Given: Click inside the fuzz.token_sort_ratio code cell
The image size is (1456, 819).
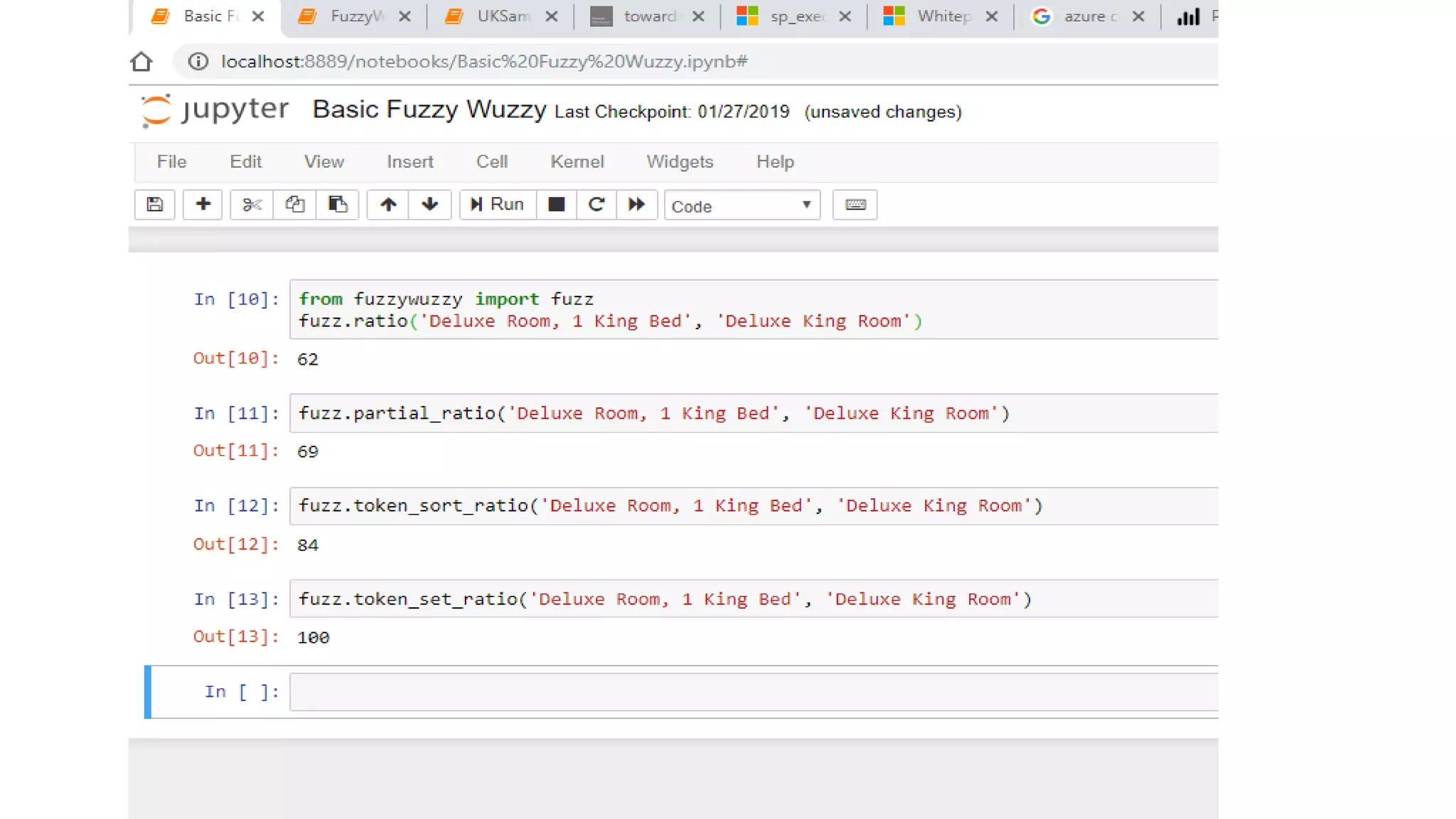Looking at the screenshot, I should (754, 506).
